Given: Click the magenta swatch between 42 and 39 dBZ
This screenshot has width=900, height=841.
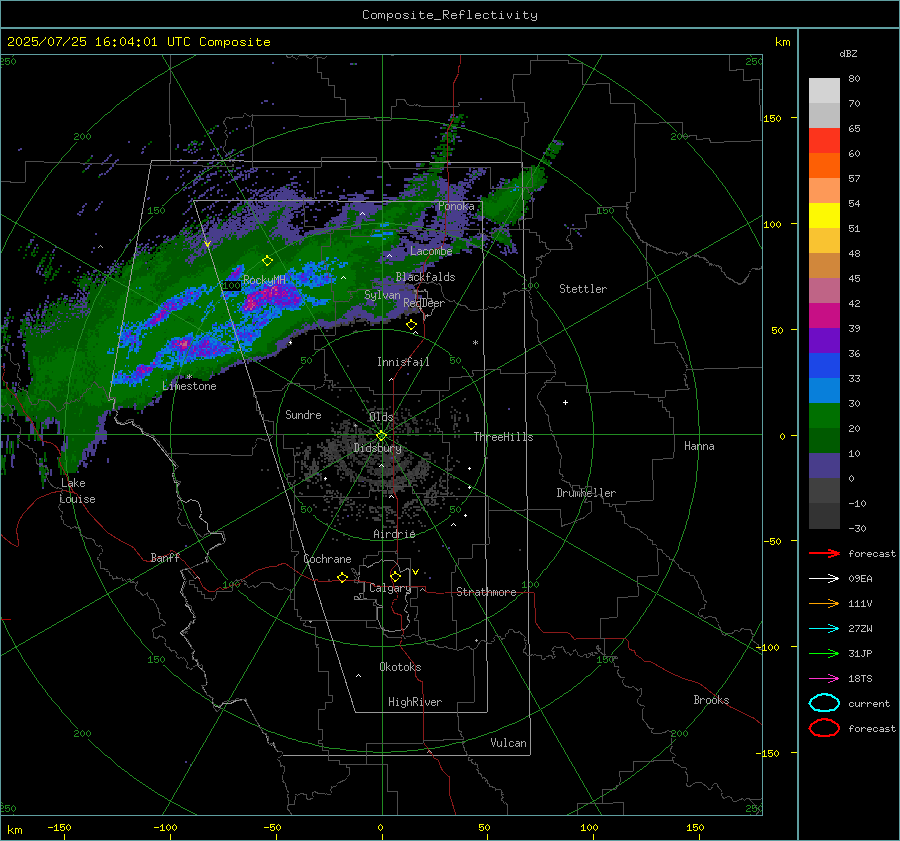Looking at the screenshot, I should pyautogui.click(x=824, y=315).
